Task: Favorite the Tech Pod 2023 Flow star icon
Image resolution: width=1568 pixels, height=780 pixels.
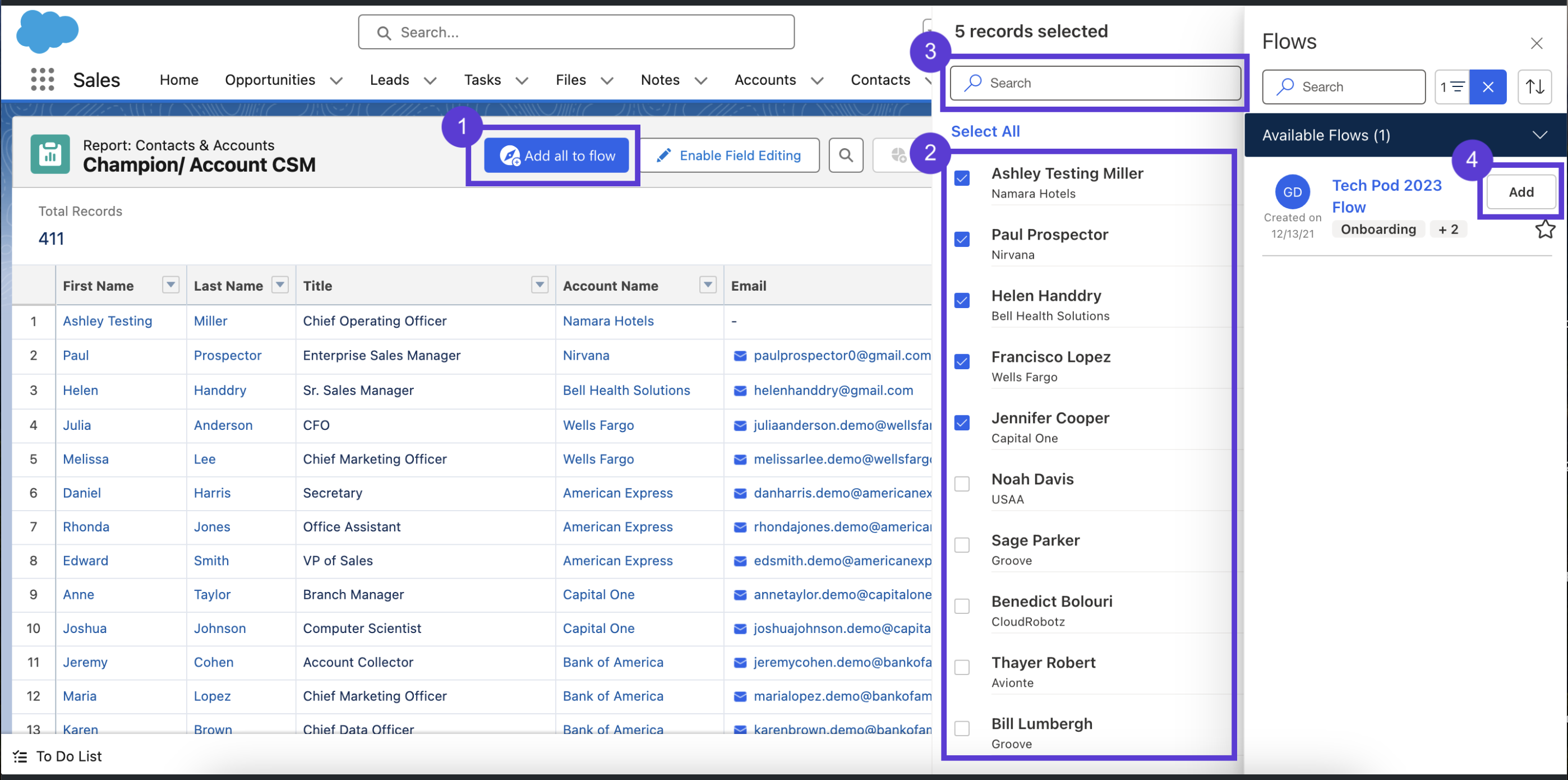Action: coord(1546,229)
